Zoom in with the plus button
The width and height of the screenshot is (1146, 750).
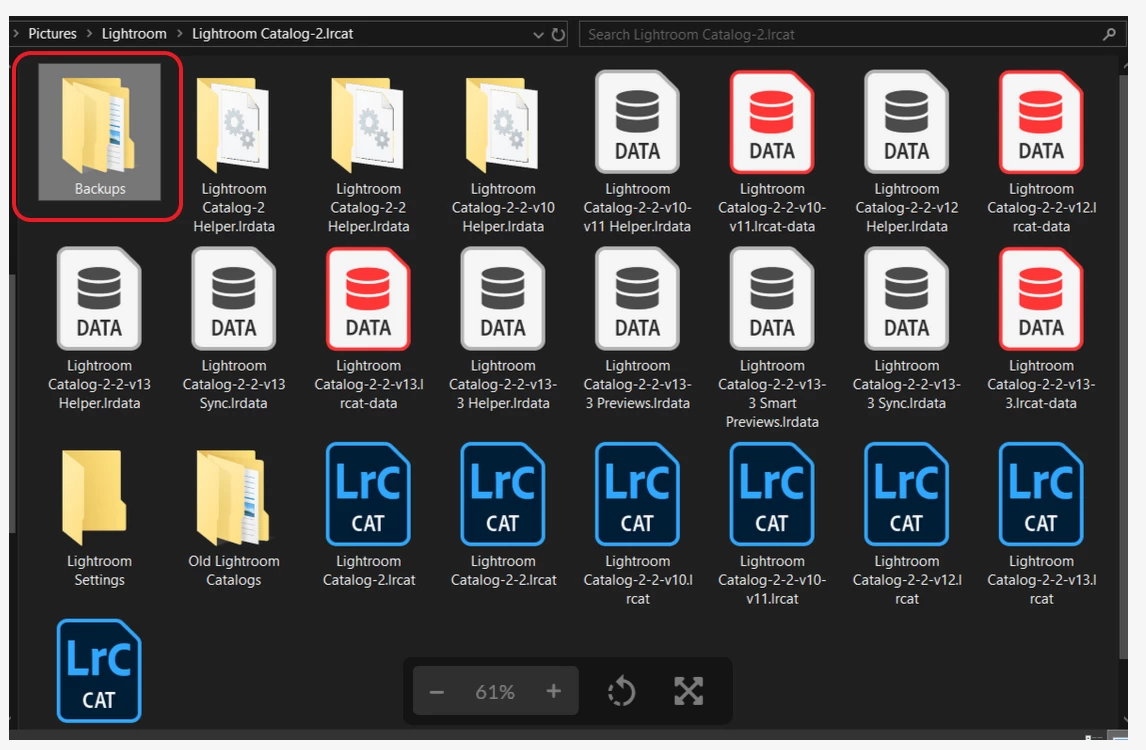pos(553,691)
